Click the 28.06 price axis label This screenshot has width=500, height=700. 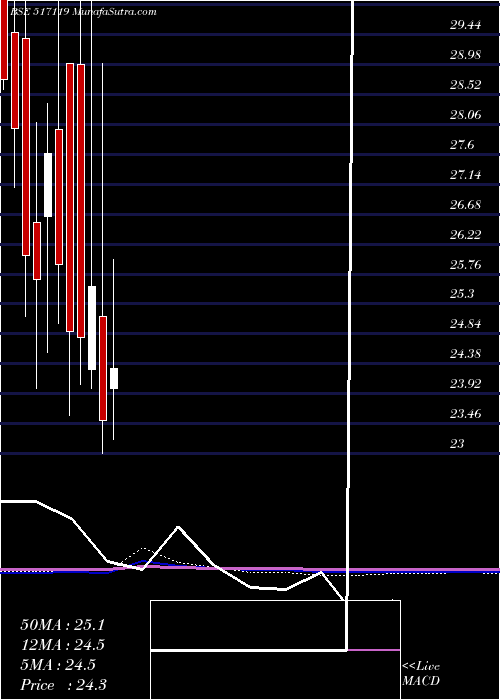(x=465, y=115)
